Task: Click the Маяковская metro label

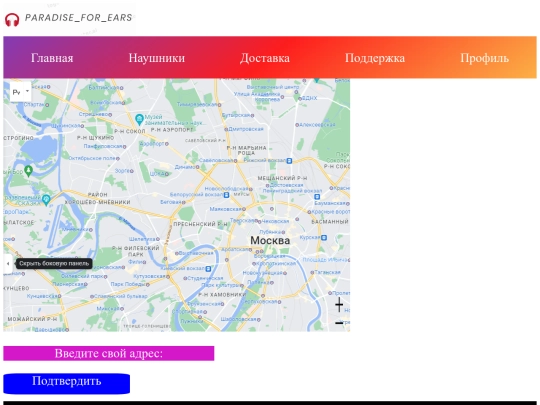Action: 225,209
